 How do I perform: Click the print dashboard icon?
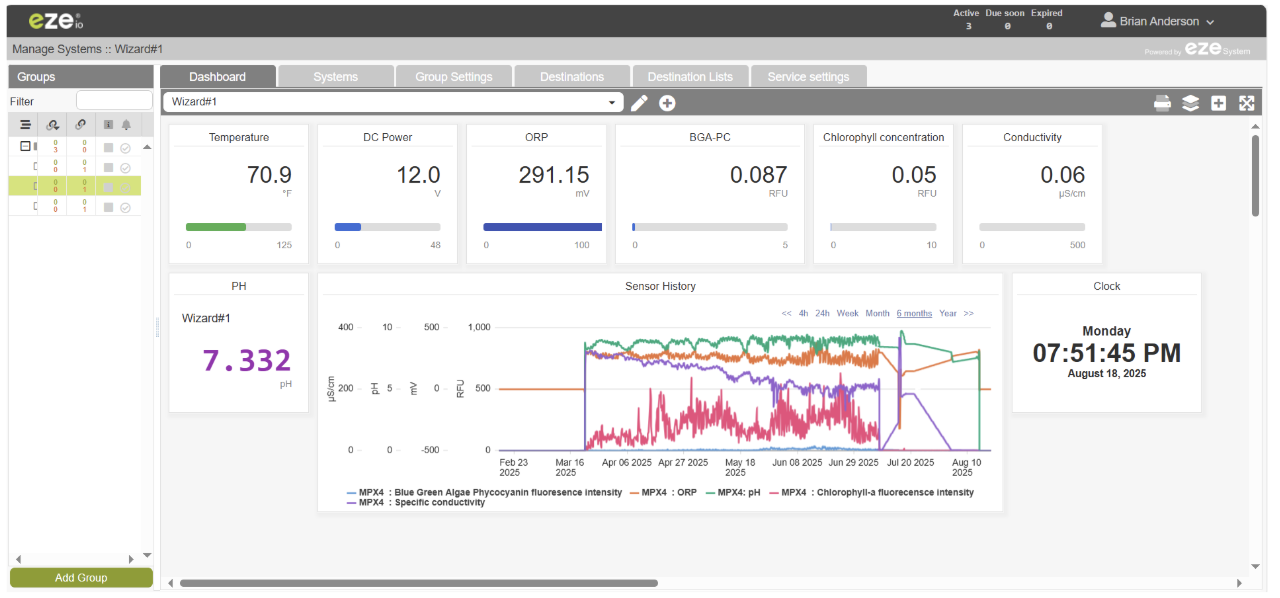[1162, 102]
